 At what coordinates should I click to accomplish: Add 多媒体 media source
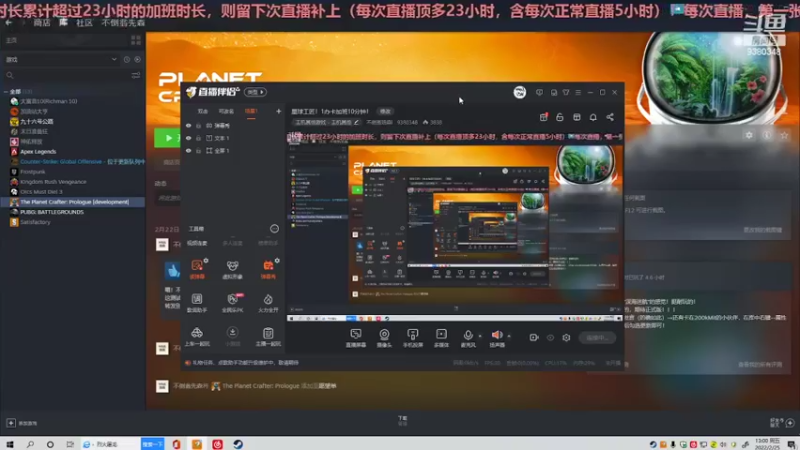(441, 338)
